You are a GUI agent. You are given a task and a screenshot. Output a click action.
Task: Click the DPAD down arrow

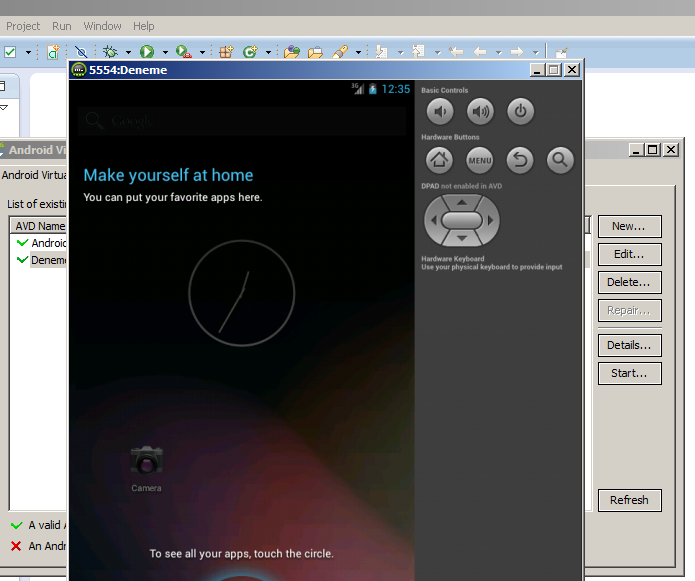(462, 238)
